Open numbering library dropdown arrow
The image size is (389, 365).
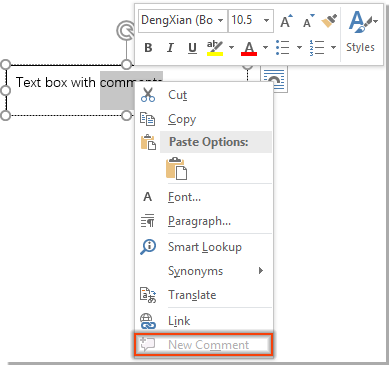(333, 48)
